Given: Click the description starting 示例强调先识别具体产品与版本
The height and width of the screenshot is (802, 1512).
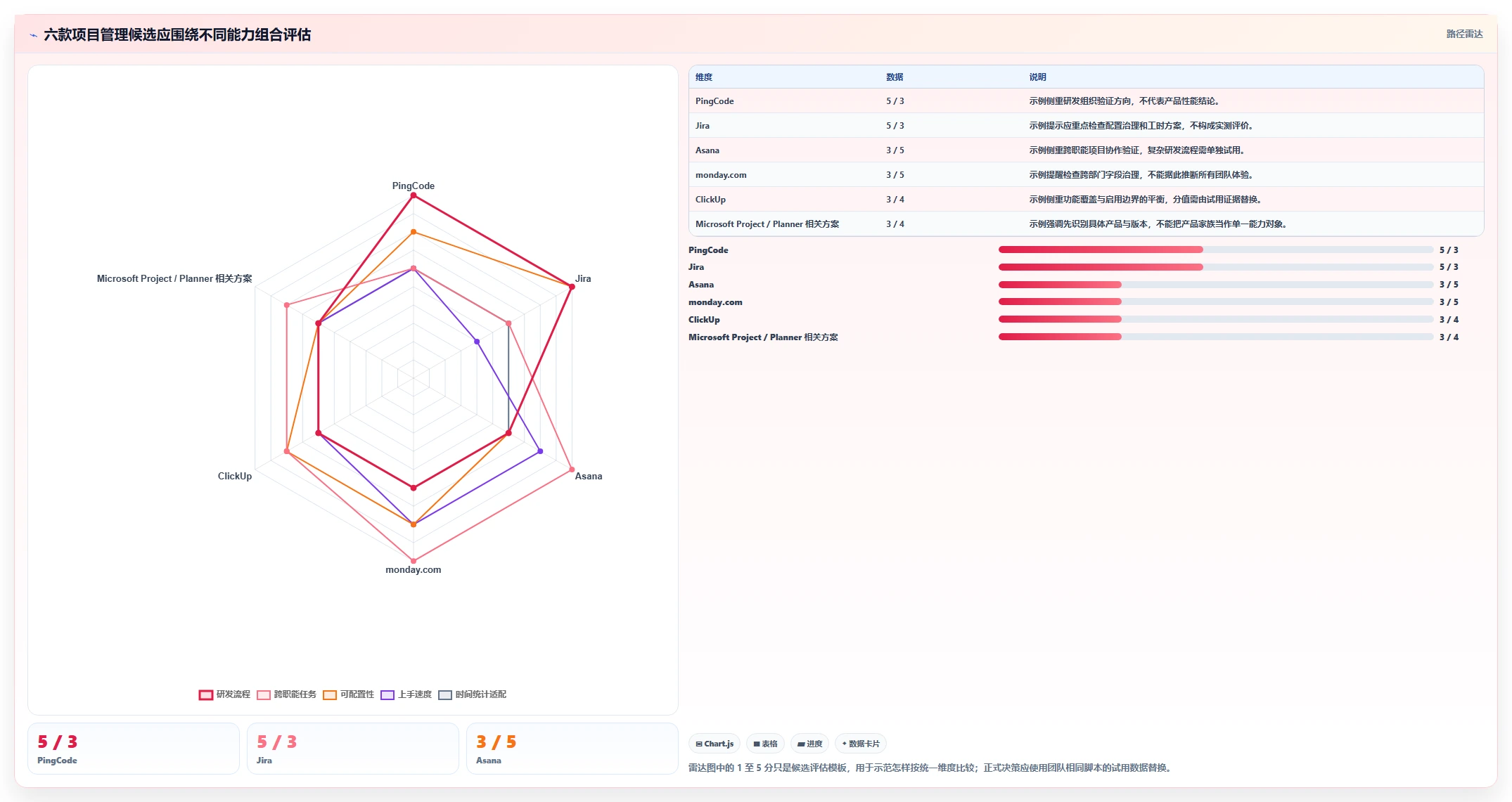Looking at the screenshot, I should [1158, 224].
